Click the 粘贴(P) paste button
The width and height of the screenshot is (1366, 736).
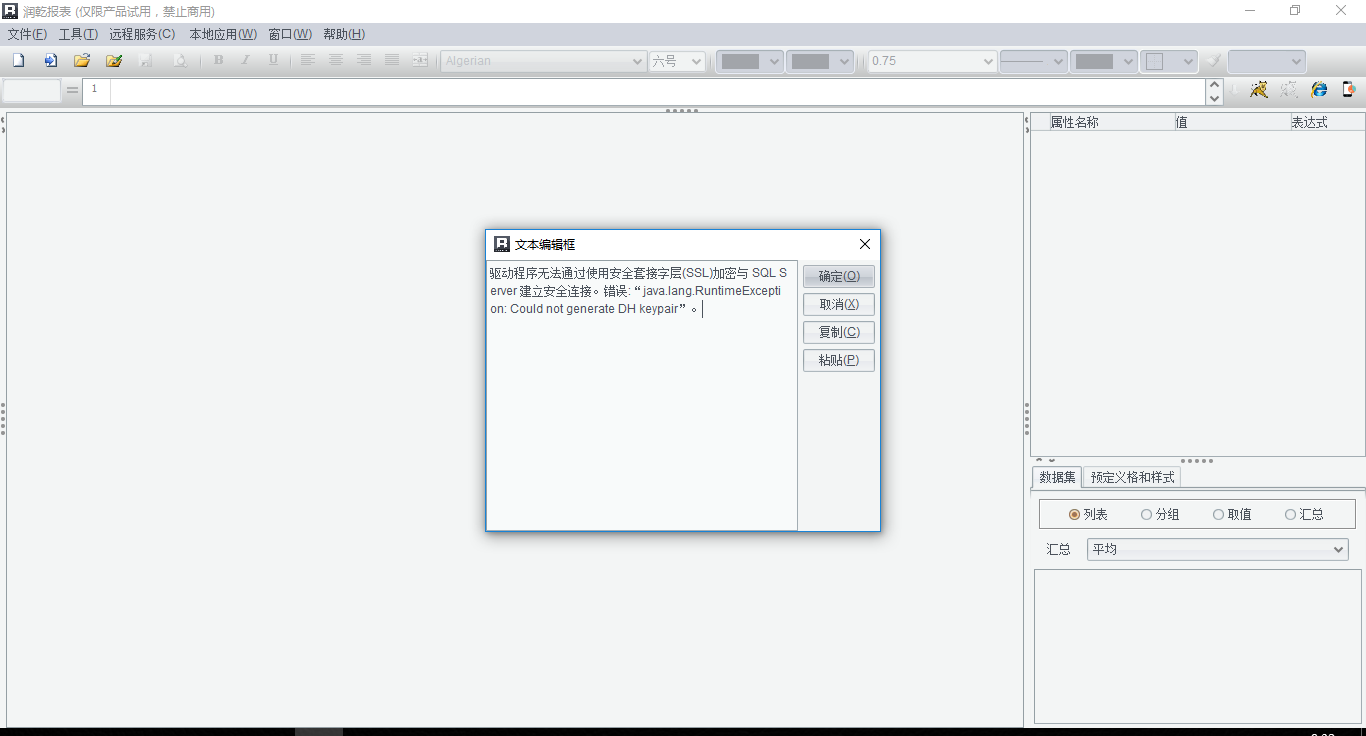click(x=839, y=360)
